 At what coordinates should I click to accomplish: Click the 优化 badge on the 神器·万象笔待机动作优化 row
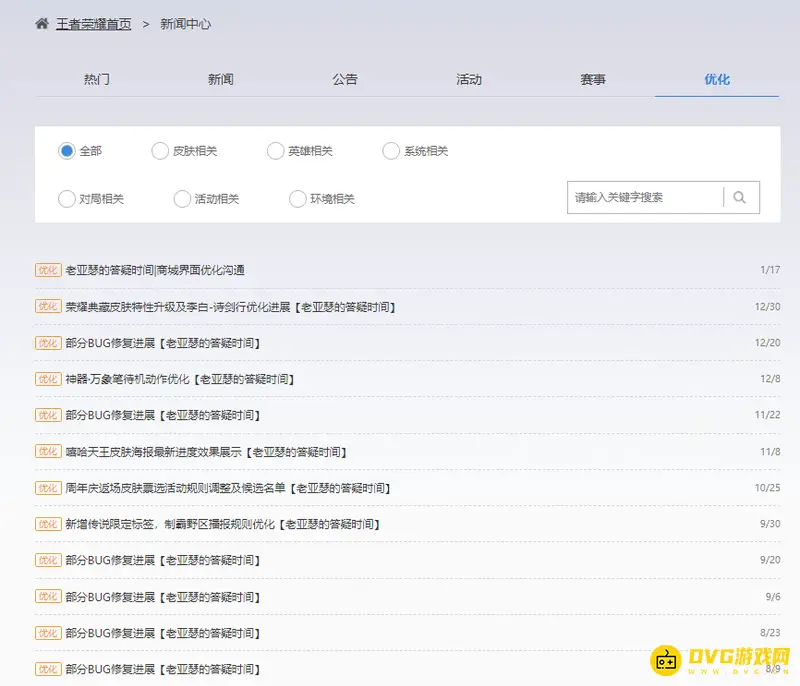point(46,379)
